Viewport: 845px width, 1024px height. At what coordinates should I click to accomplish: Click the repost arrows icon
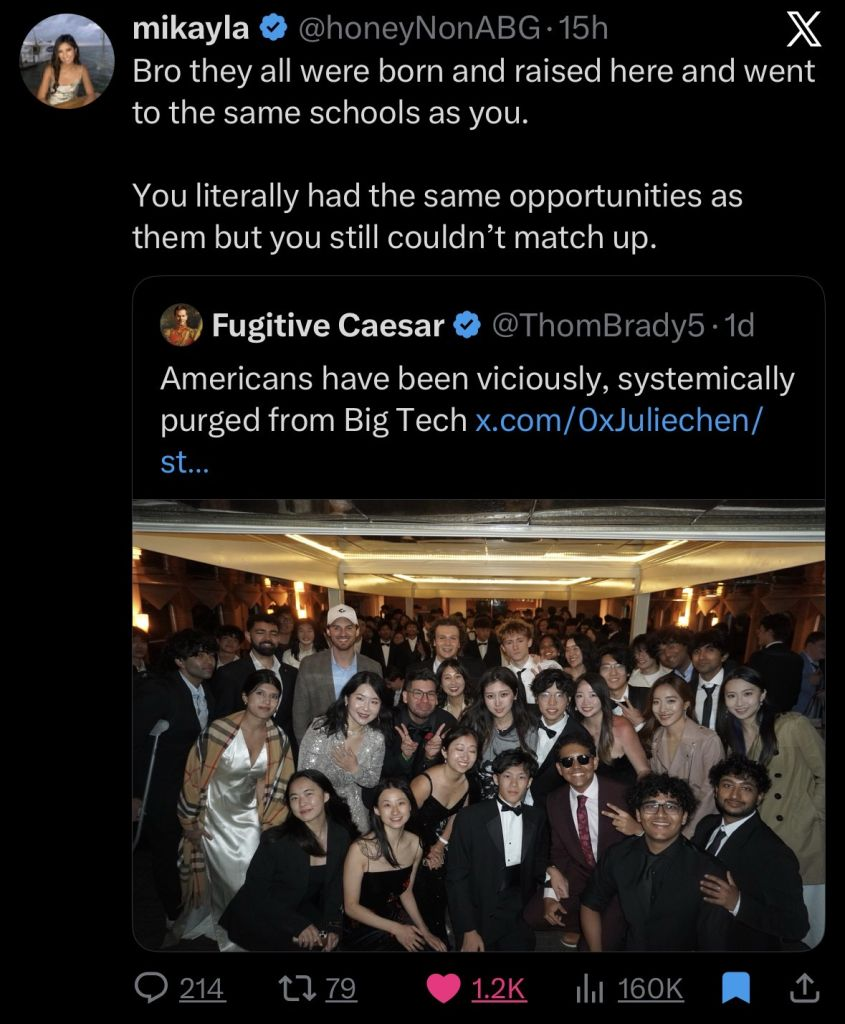coord(297,988)
